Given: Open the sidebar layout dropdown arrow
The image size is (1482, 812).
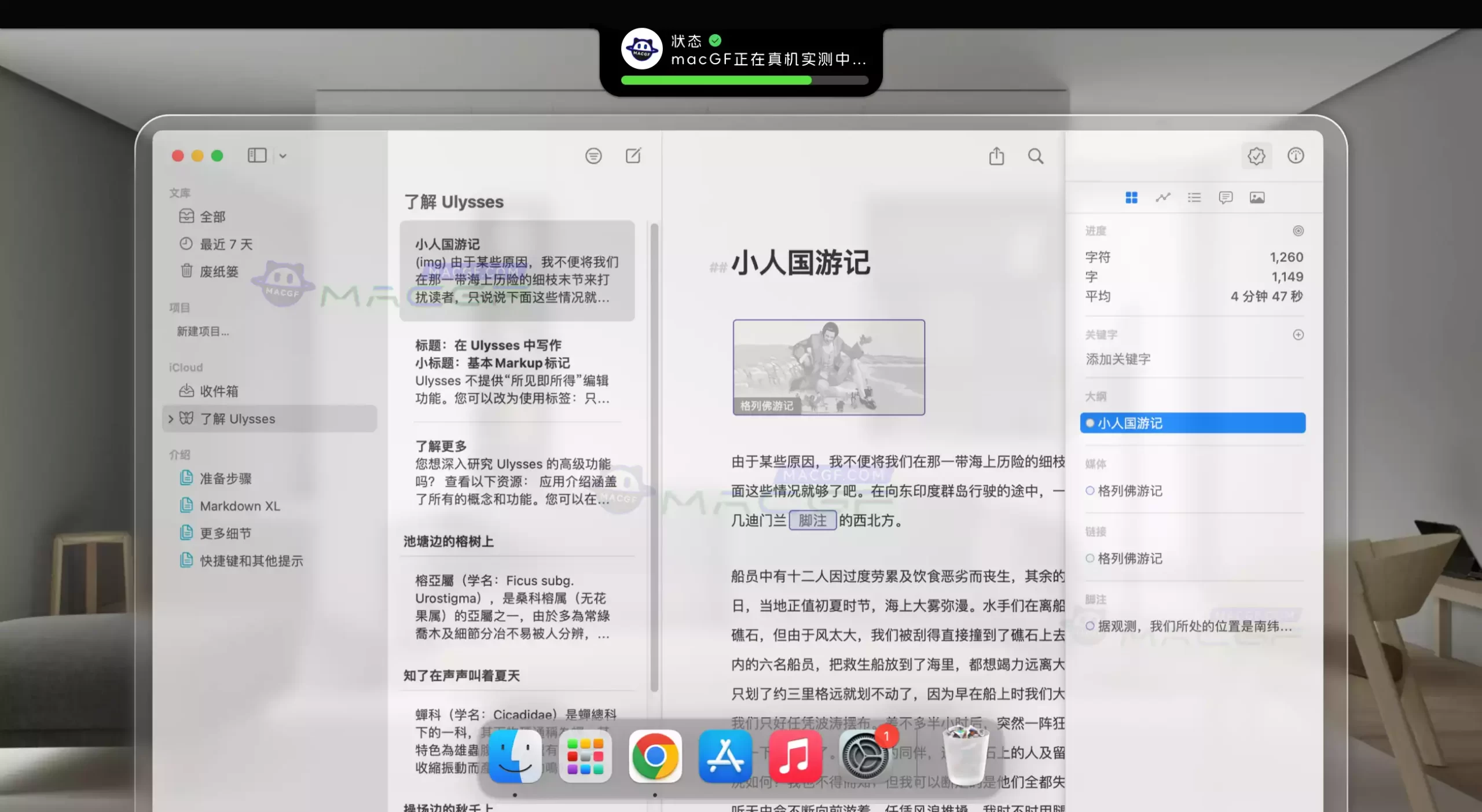Looking at the screenshot, I should click(x=283, y=156).
